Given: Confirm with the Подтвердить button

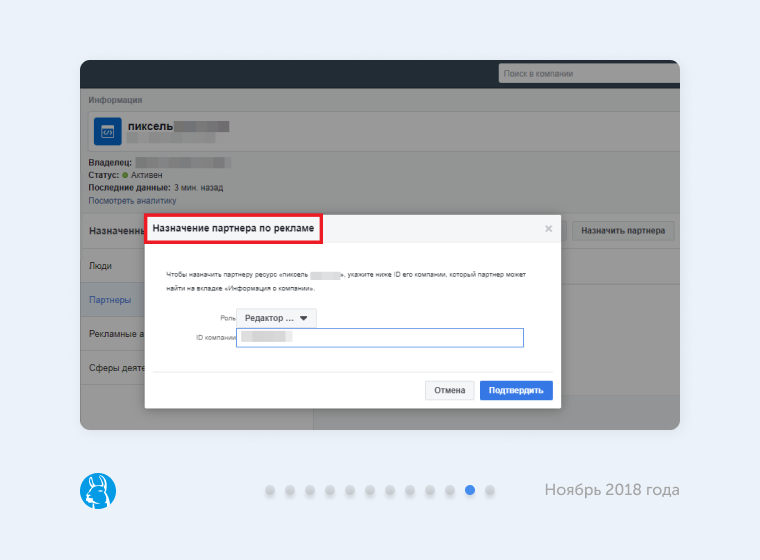Looking at the screenshot, I should (516, 390).
